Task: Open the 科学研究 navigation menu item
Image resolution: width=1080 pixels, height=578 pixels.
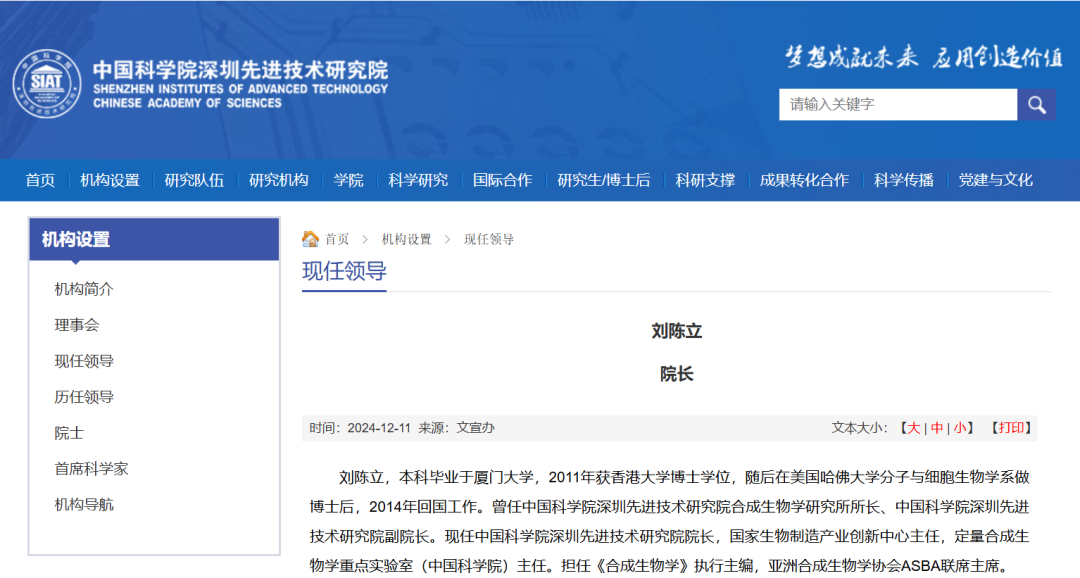Action: point(418,180)
